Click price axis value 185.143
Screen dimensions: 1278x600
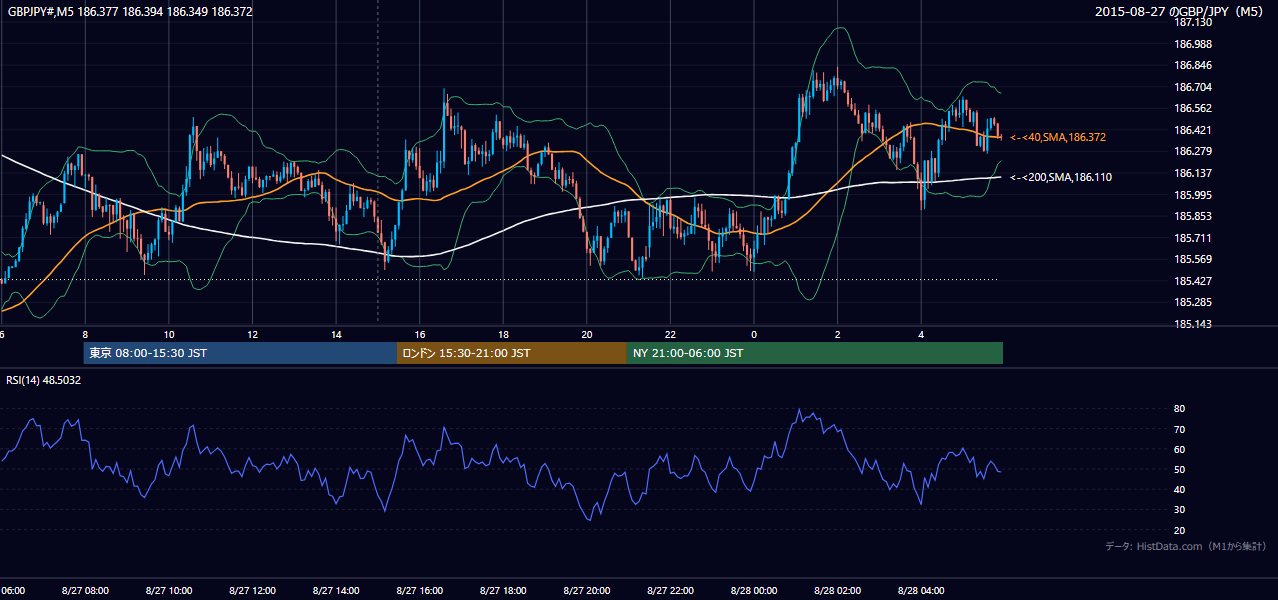coord(1194,324)
